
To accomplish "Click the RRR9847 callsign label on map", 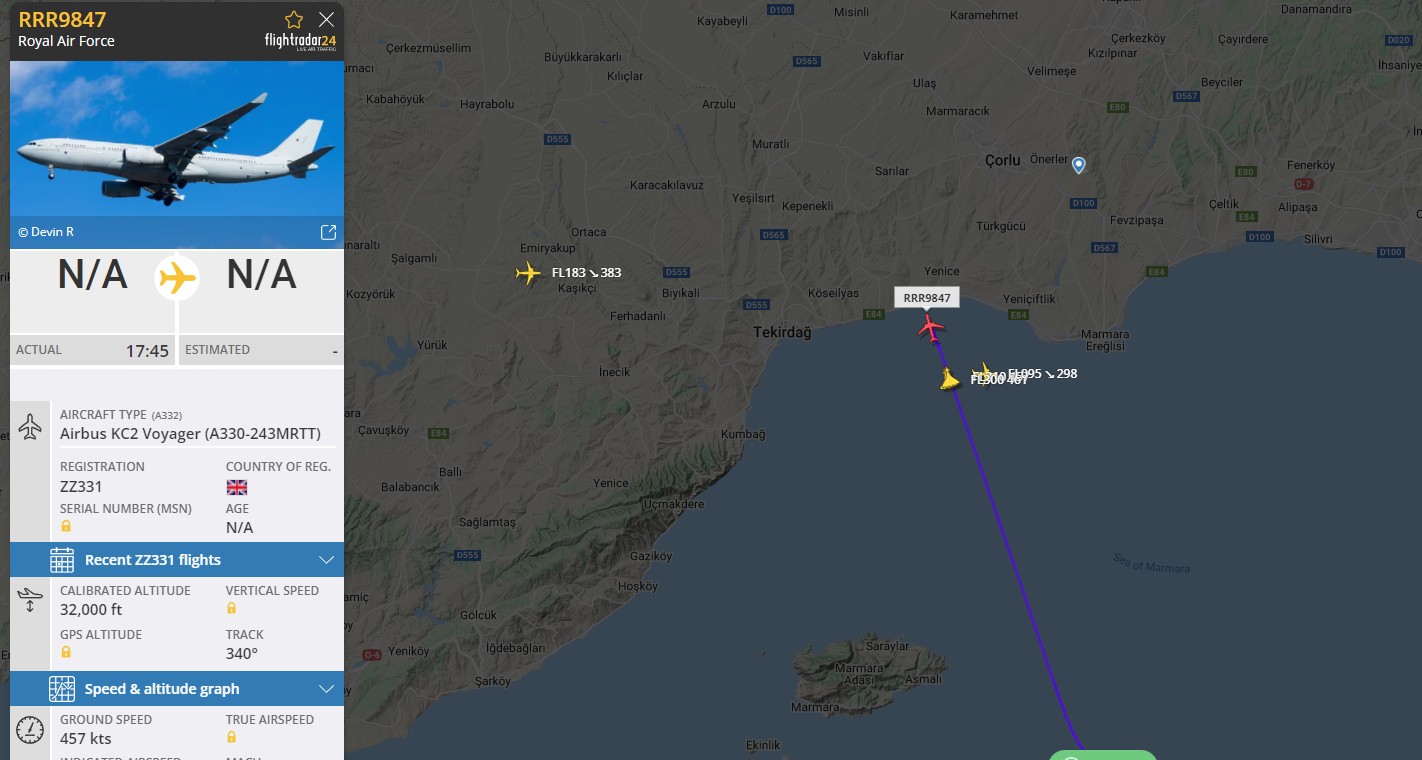I will point(927,298).
